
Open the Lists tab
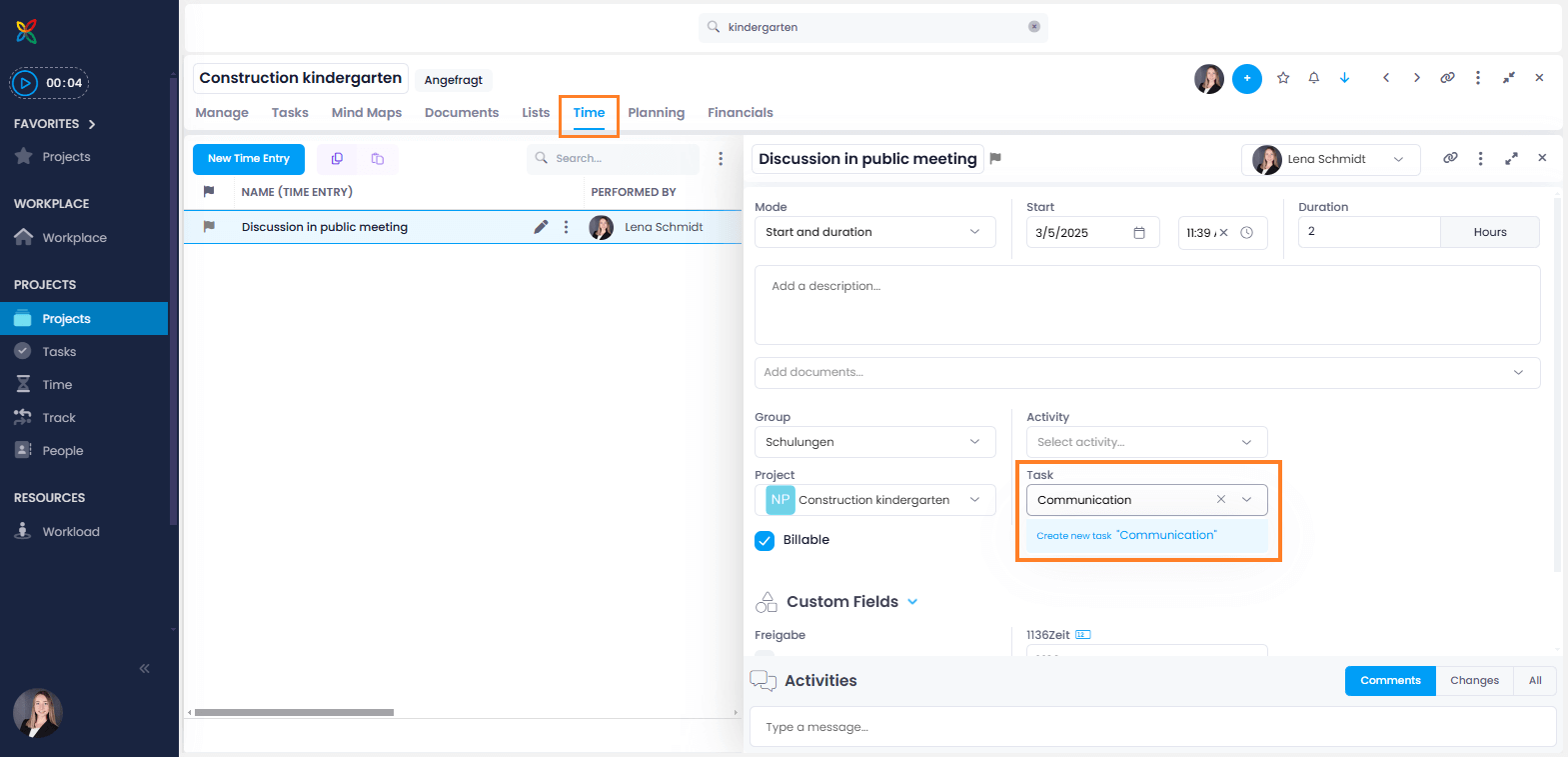point(536,113)
